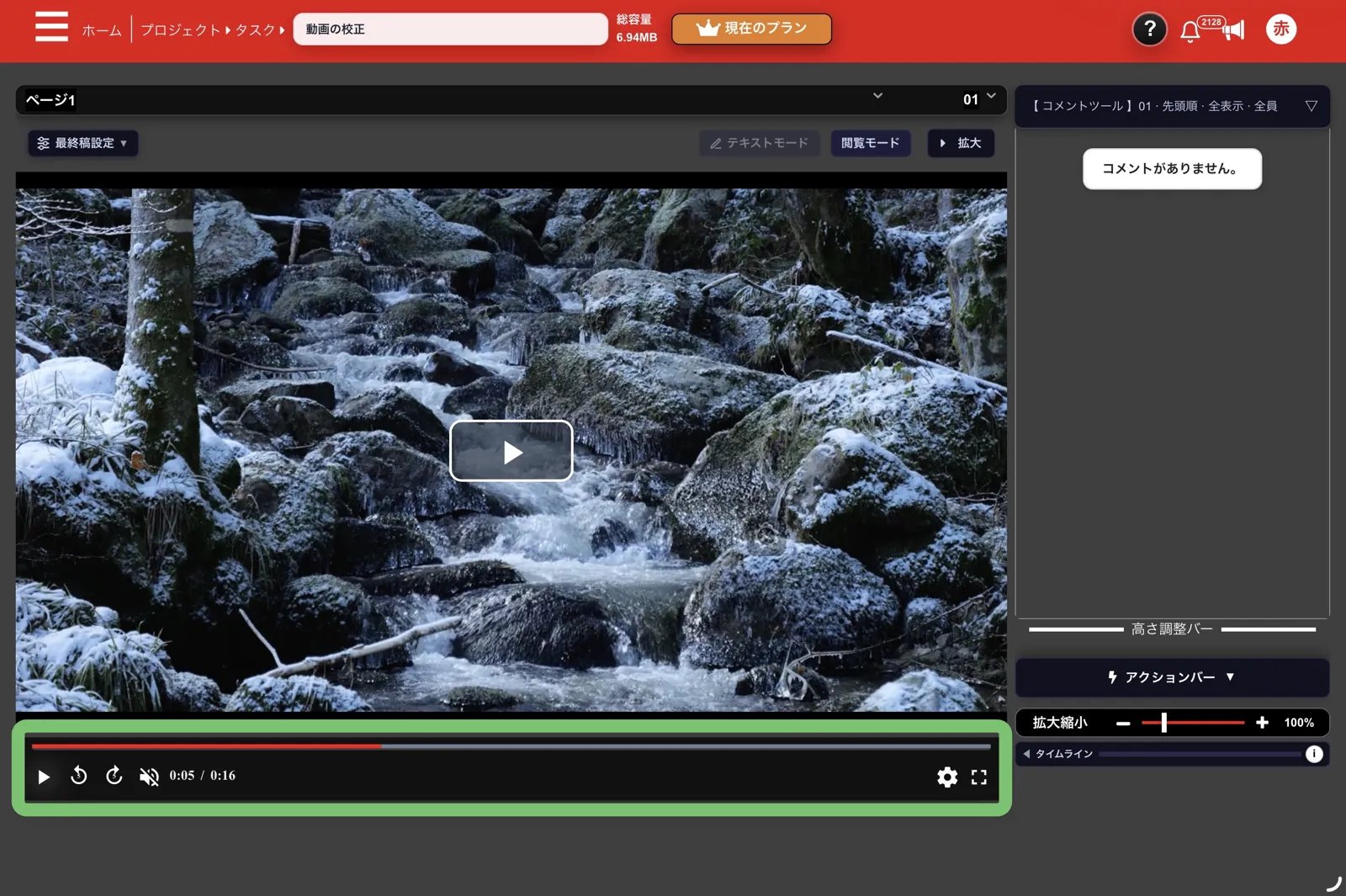Rewind the video with the replay icon
The width and height of the screenshot is (1346, 896).
79,776
